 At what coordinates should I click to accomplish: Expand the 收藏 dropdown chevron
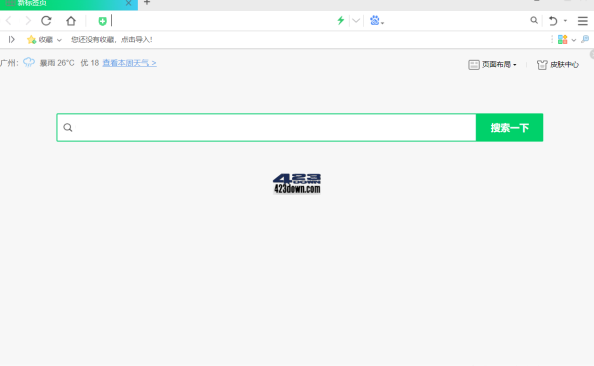(x=59, y=40)
